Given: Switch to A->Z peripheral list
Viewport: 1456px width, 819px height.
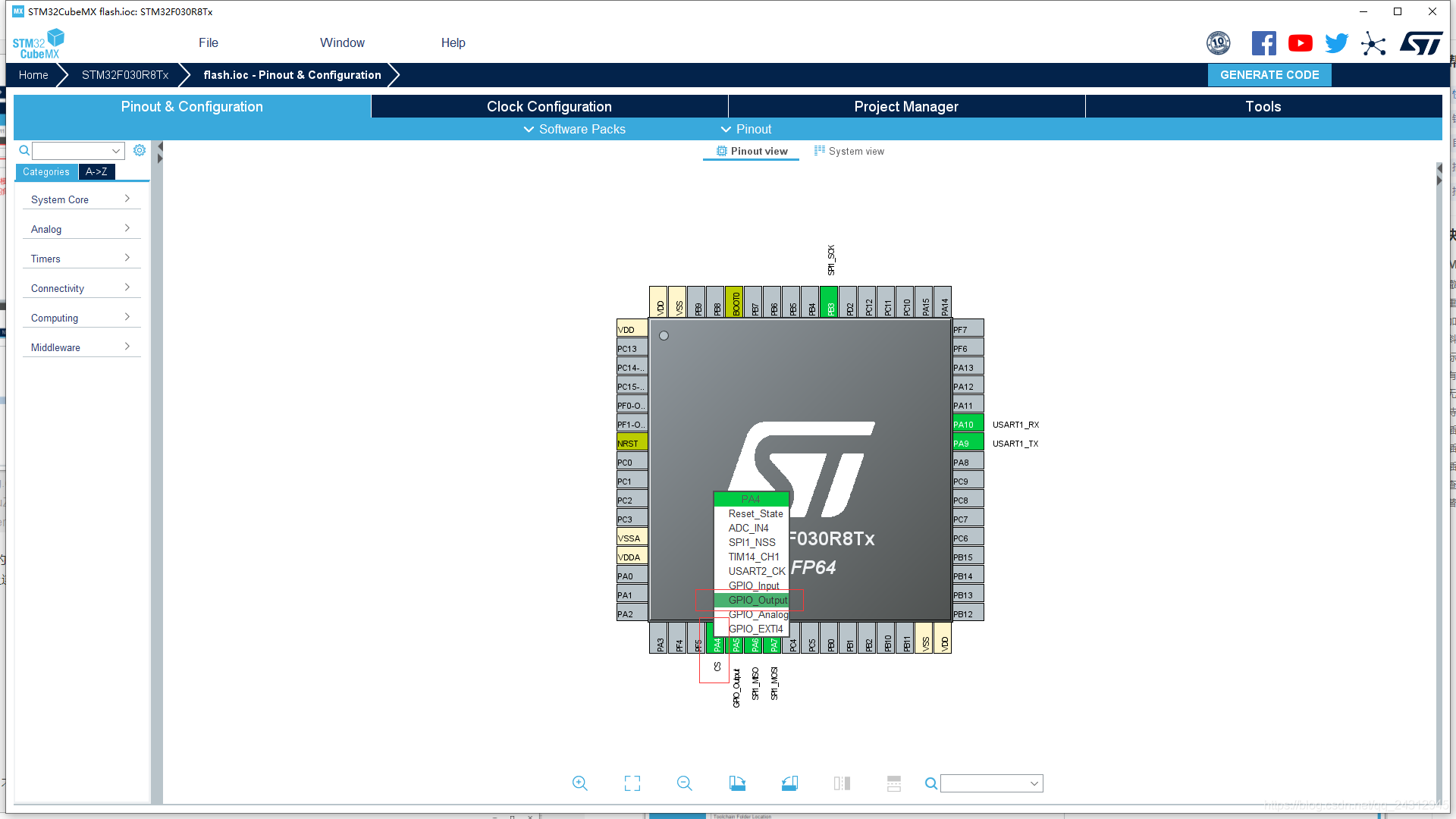Looking at the screenshot, I should click(x=96, y=172).
